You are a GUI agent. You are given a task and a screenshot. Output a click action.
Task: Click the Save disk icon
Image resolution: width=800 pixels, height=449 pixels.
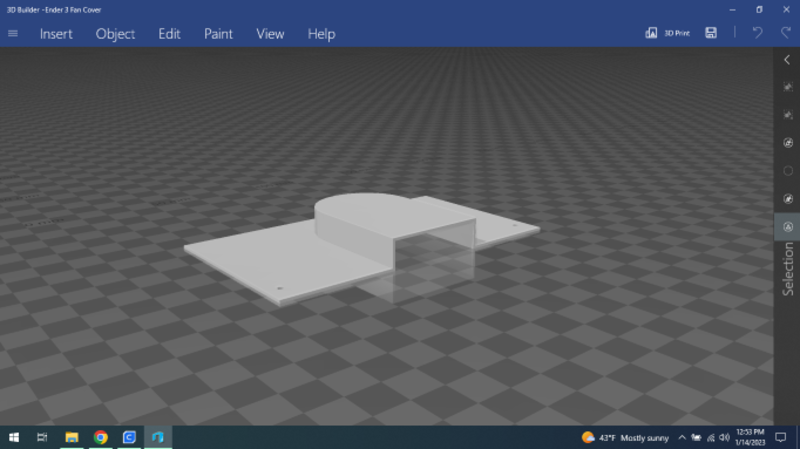tap(711, 33)
